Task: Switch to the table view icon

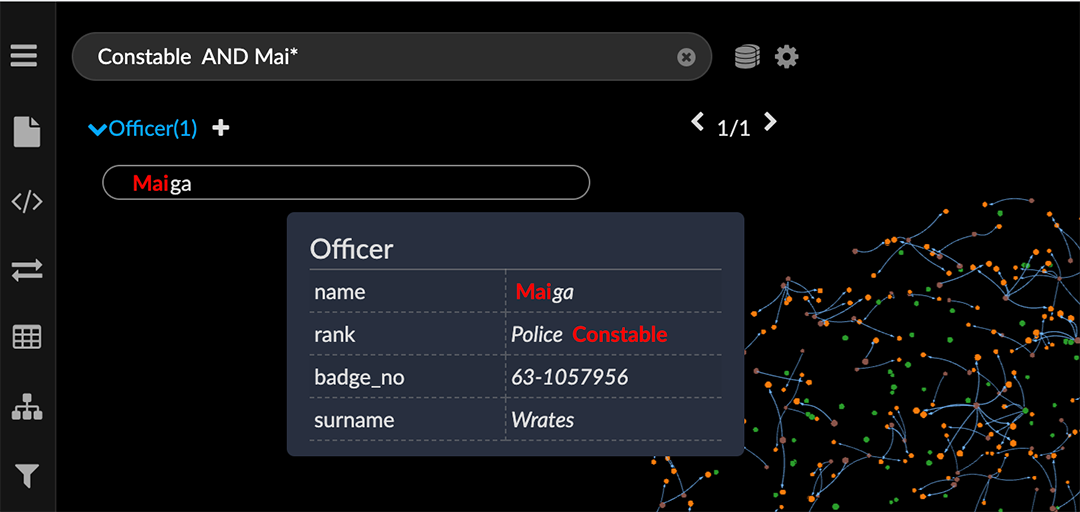Action: point(26,338)
